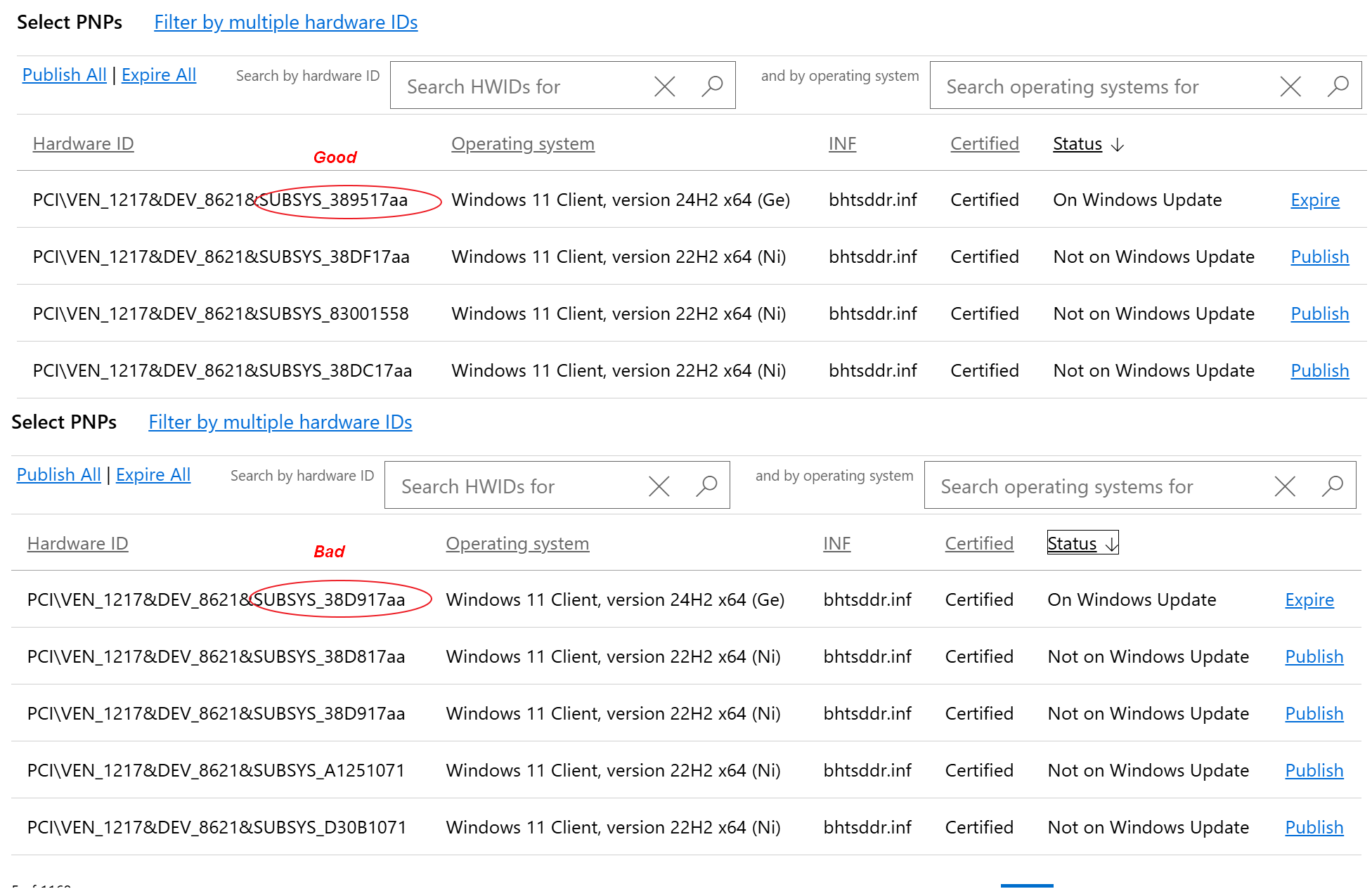Click magnifier icon in top operating system search box
This screenshot has height=889, width=1372.
click(x=1338, y=86)
